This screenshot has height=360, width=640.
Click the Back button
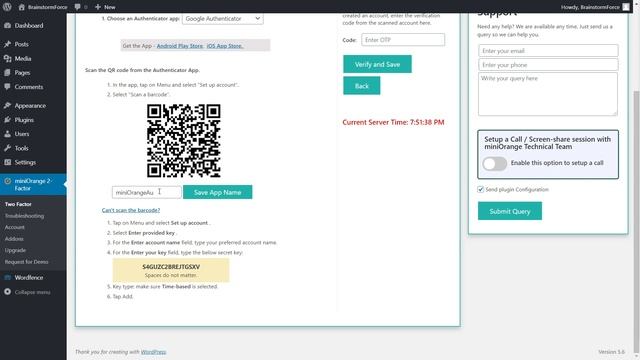point(362,86)
